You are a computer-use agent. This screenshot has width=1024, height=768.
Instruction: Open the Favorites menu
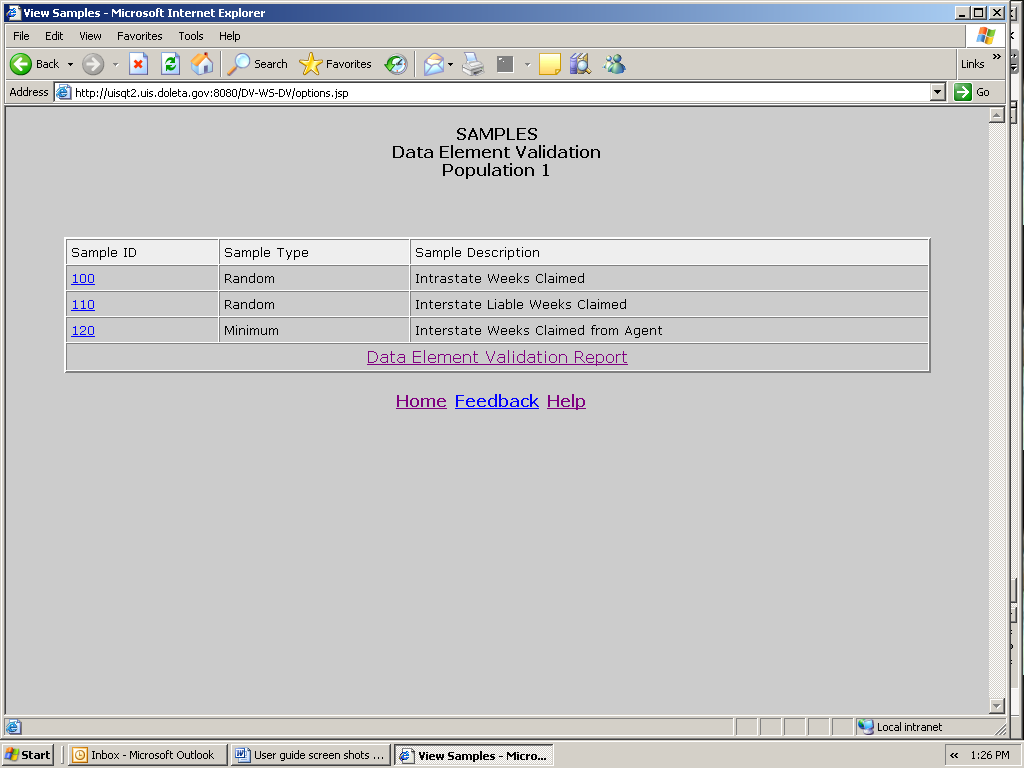tap(140, 36)
